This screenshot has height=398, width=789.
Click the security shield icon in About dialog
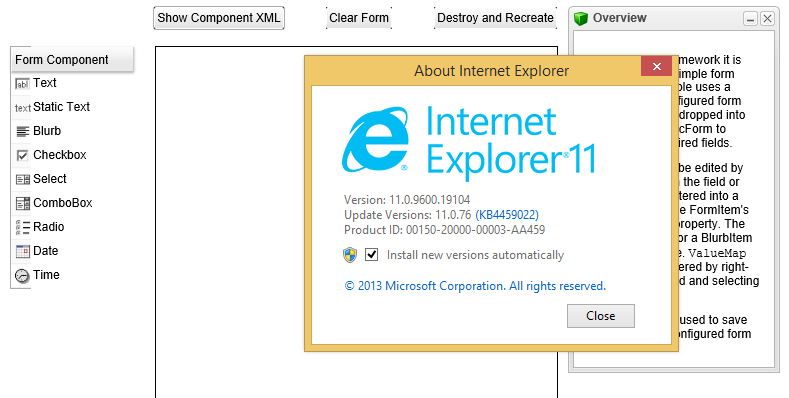(x=350, y=255)
